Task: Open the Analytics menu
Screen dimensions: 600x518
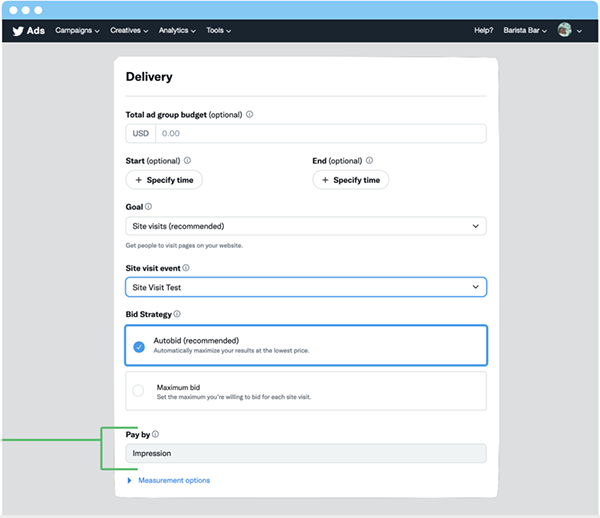Action: 177,31
